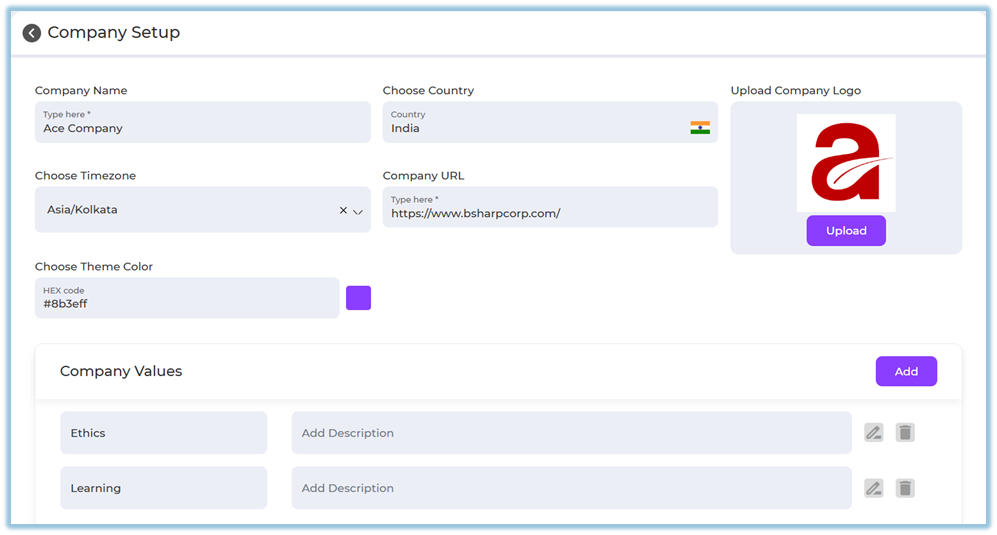Click the Company Name input field
Image resolution: width=997 pixels, height=535 pixels.
pos(202,122)
